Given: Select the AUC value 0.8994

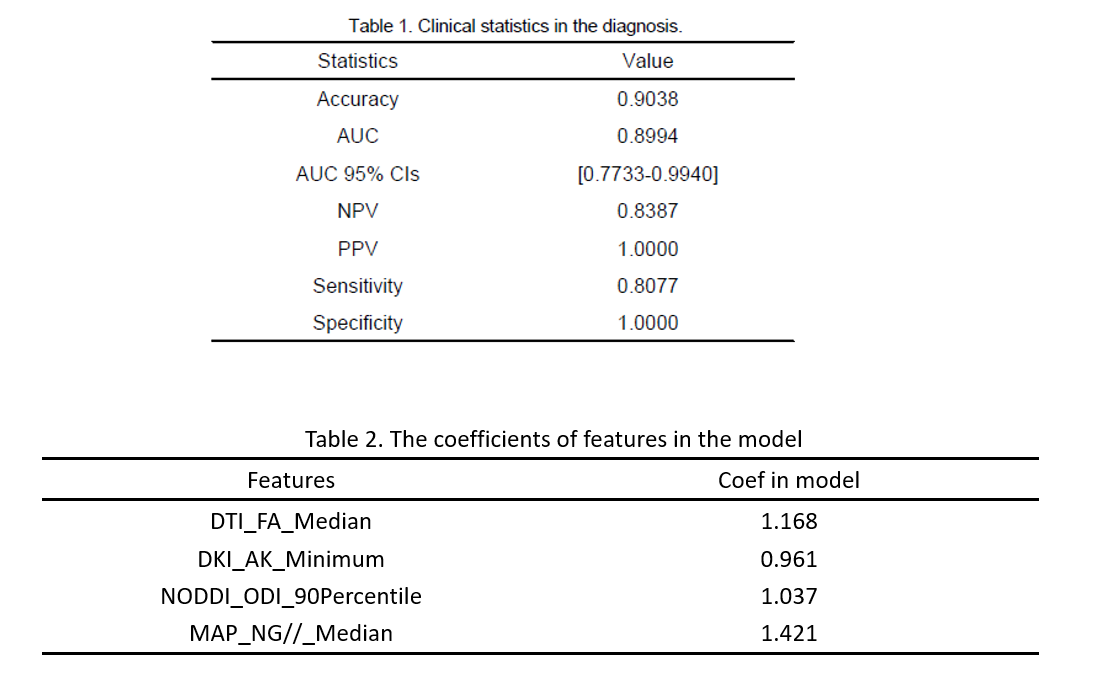Looking at the screenshot, I should click(647, 136).
